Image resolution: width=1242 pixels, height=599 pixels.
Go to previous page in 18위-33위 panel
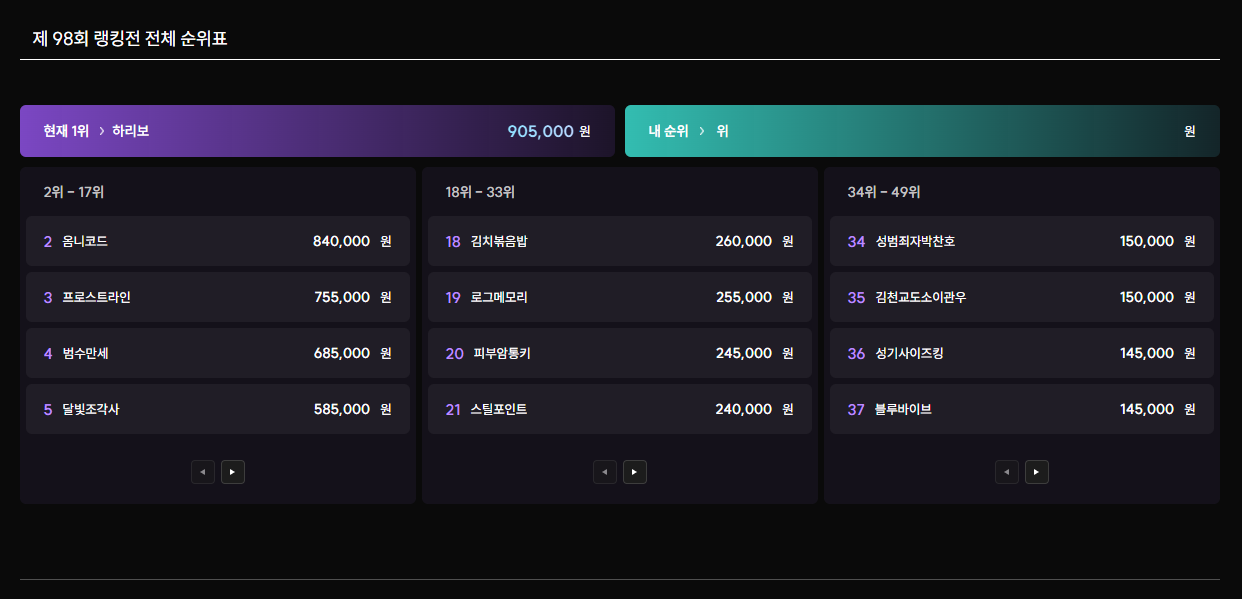pos(605,472)
